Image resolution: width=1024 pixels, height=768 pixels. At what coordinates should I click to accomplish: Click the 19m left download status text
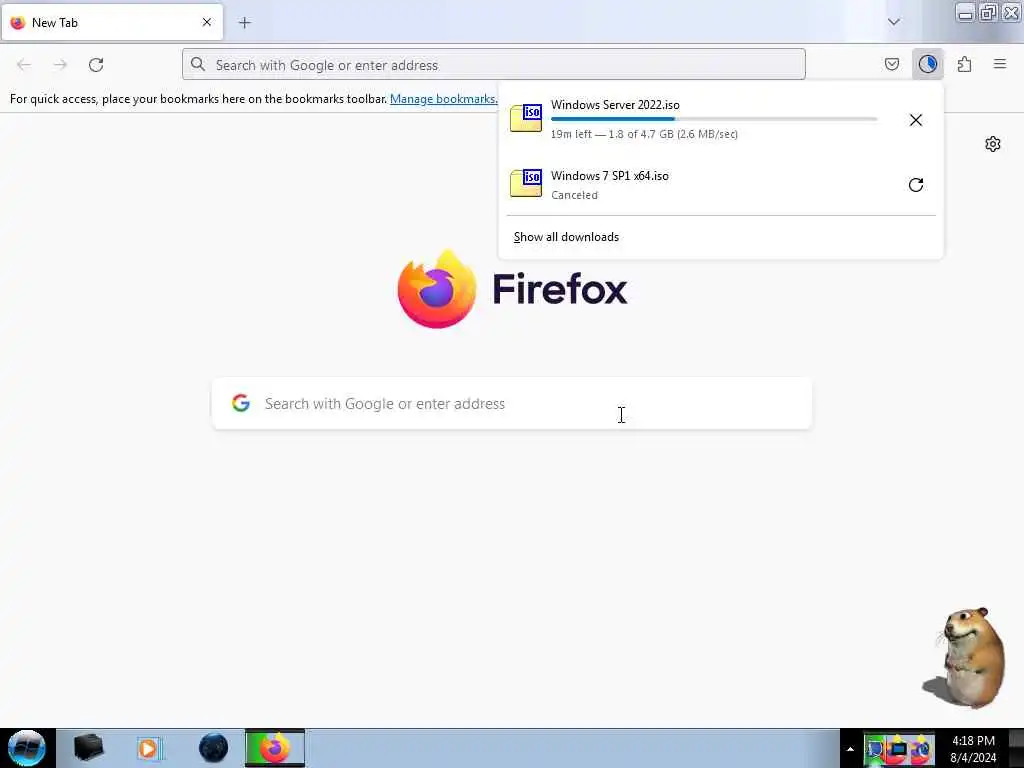645,134
